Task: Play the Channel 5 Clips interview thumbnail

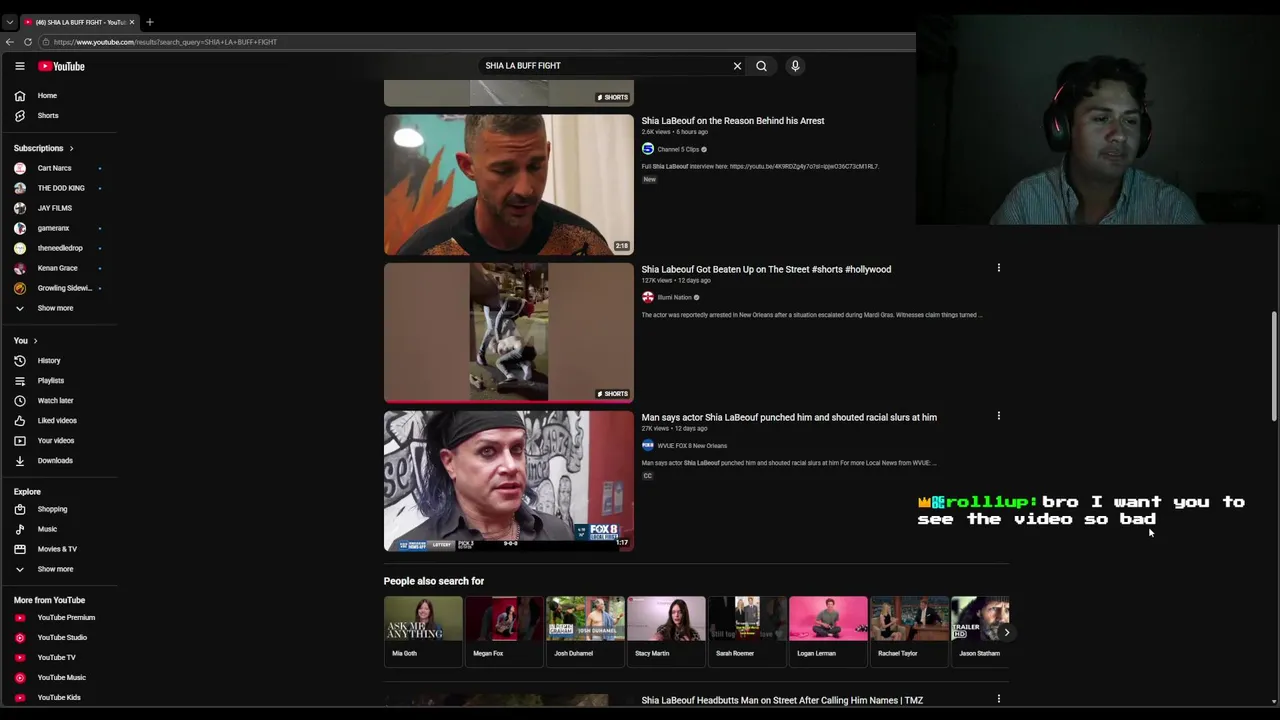Action: click(508, 184)
